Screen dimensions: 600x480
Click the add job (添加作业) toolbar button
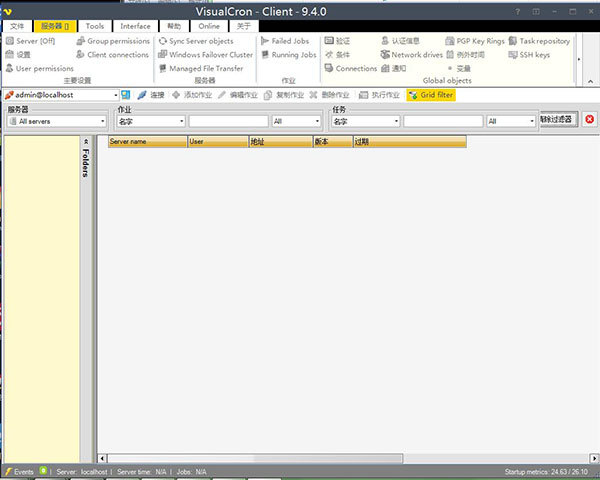(x=192, y=95)
